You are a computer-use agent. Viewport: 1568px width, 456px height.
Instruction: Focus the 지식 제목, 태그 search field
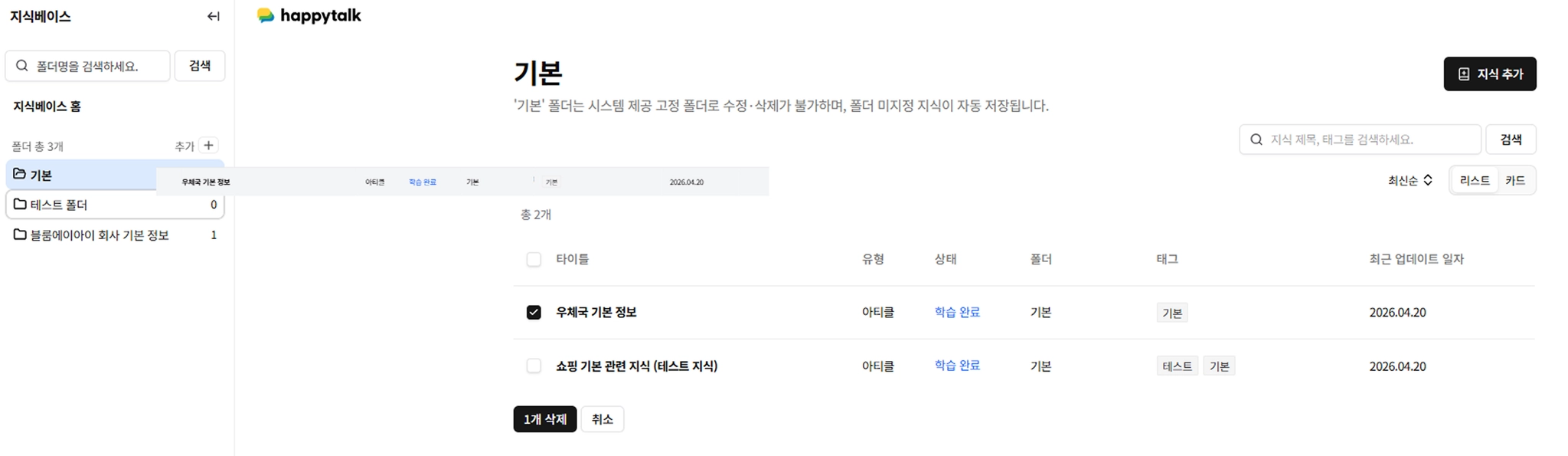(x=1360, y=139)
